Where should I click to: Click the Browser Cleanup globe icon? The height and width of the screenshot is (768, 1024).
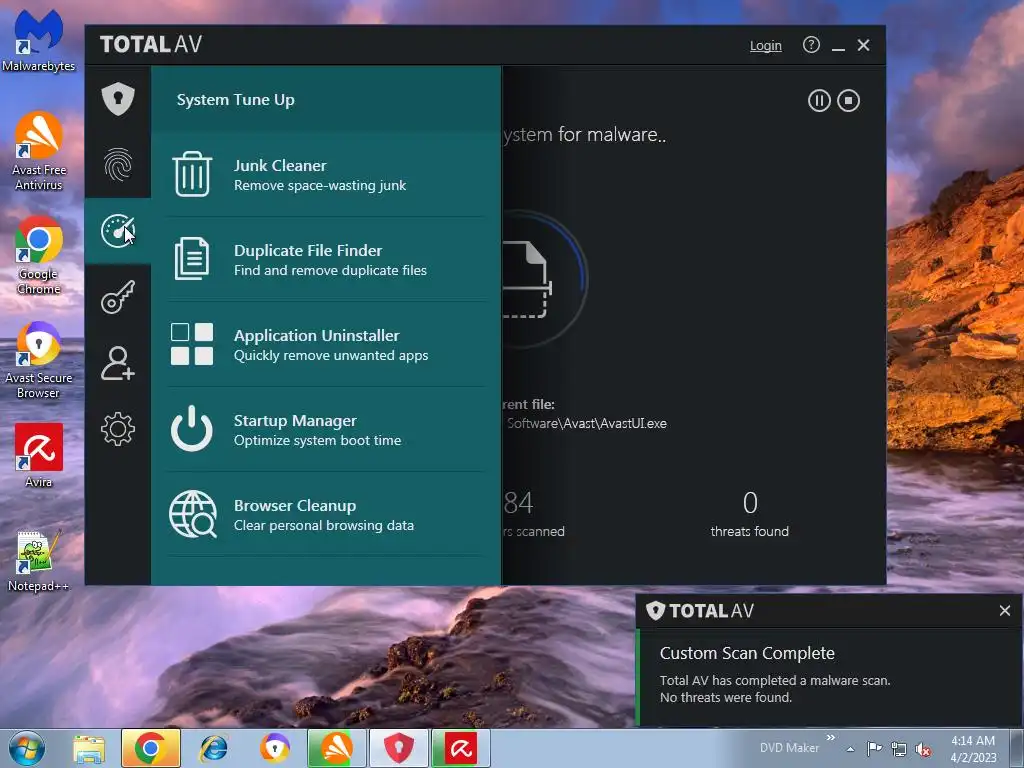193,514
